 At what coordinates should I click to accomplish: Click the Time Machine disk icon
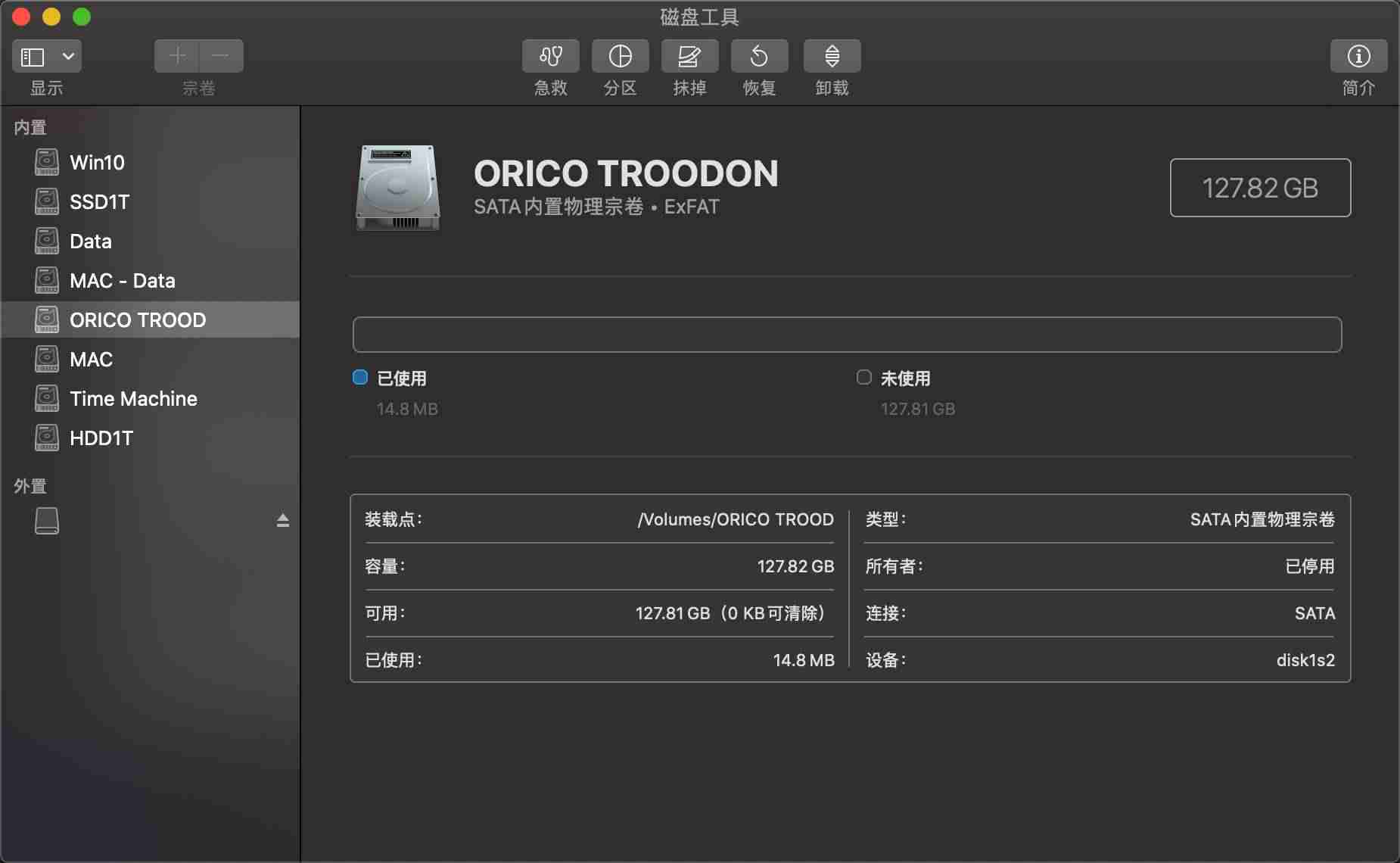click(47, 398)
